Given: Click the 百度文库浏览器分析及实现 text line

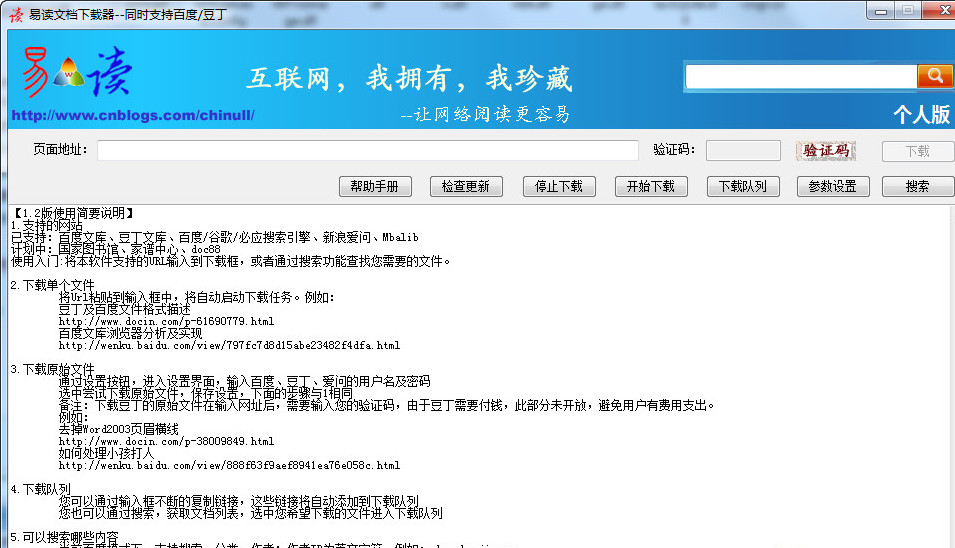Looking at the screenshot, I should click(x=130, y=333).
